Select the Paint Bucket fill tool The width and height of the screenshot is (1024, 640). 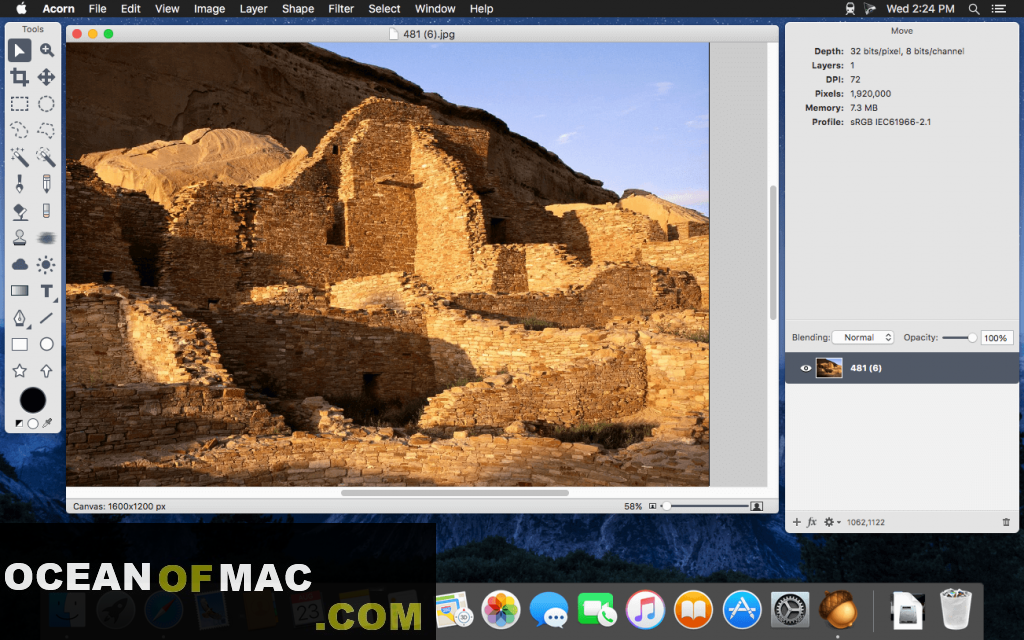tap(20, 211)
